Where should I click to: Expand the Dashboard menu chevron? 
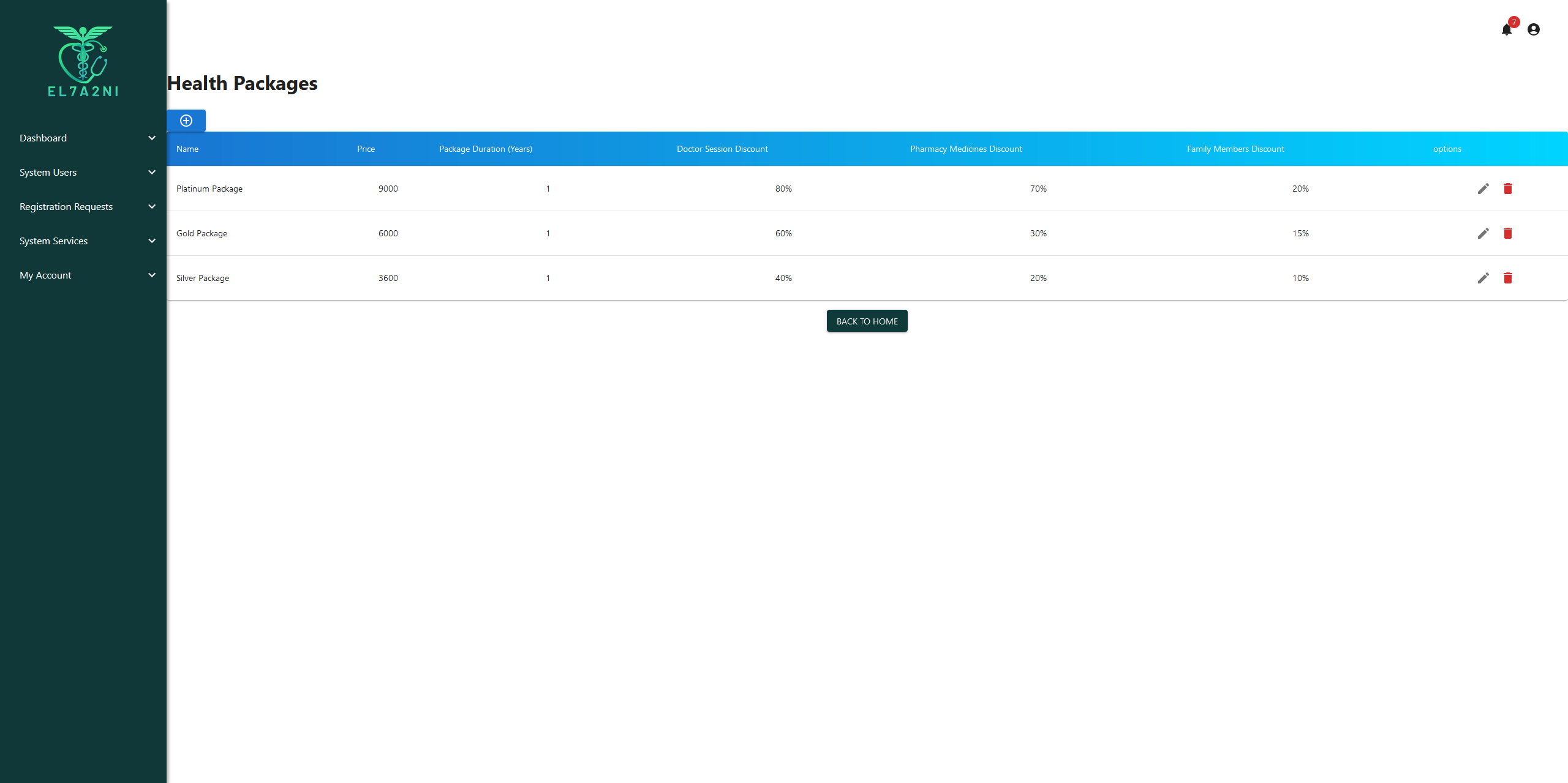click(x=152, y=138)
